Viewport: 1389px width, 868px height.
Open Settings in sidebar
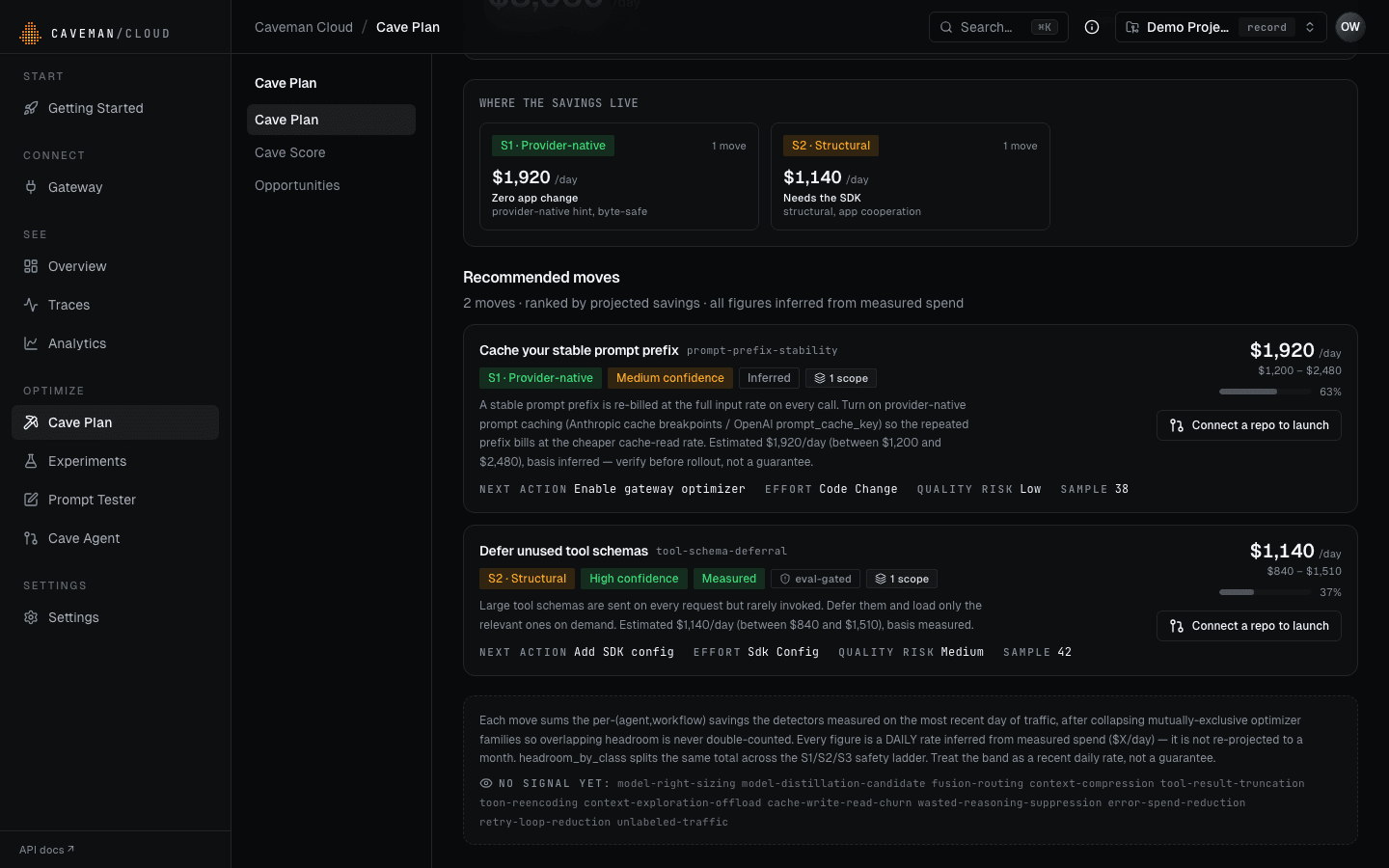[116, 617]
